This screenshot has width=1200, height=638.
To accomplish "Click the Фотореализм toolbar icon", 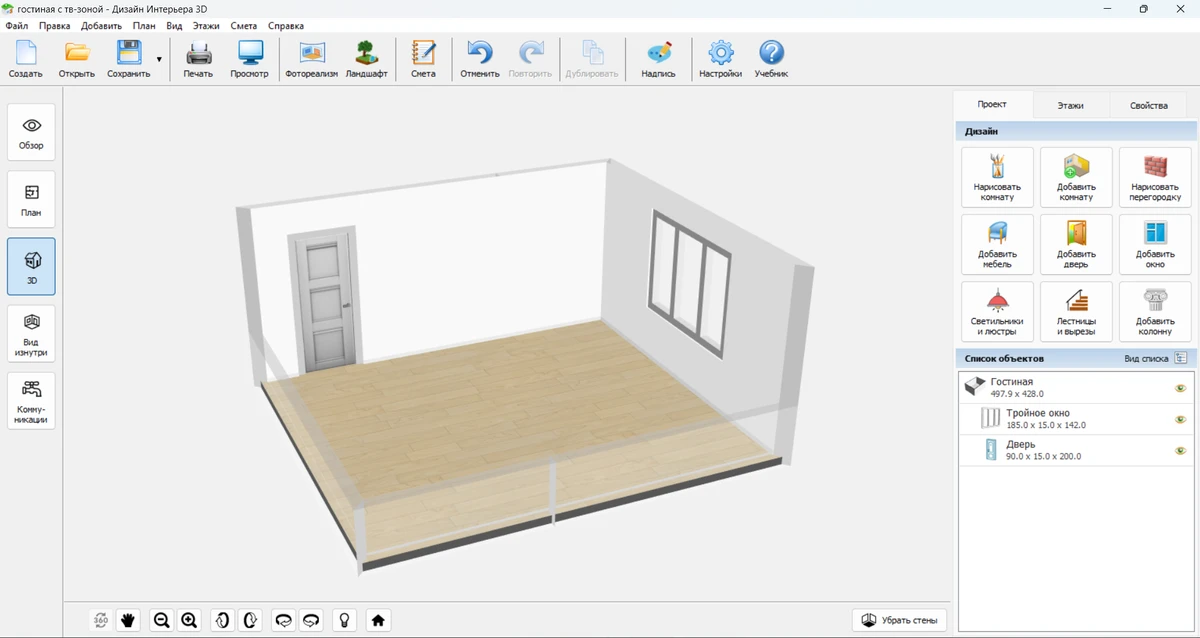I will click(x=311, y=59).
